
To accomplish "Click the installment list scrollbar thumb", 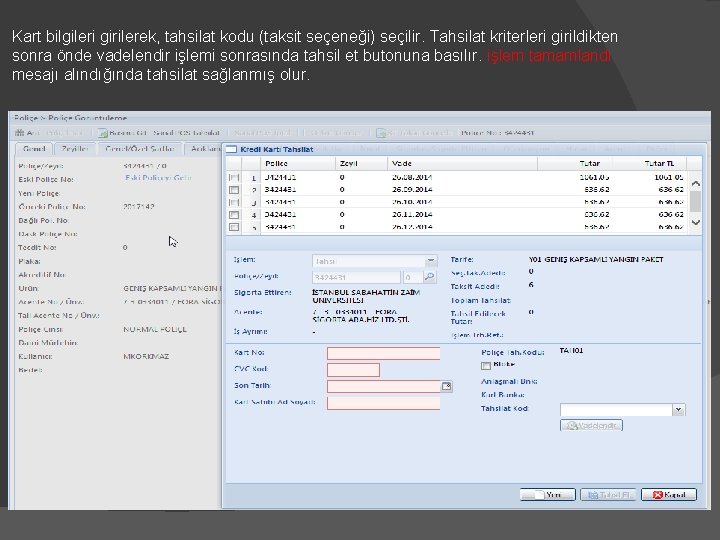I will (x=695, y=201).
